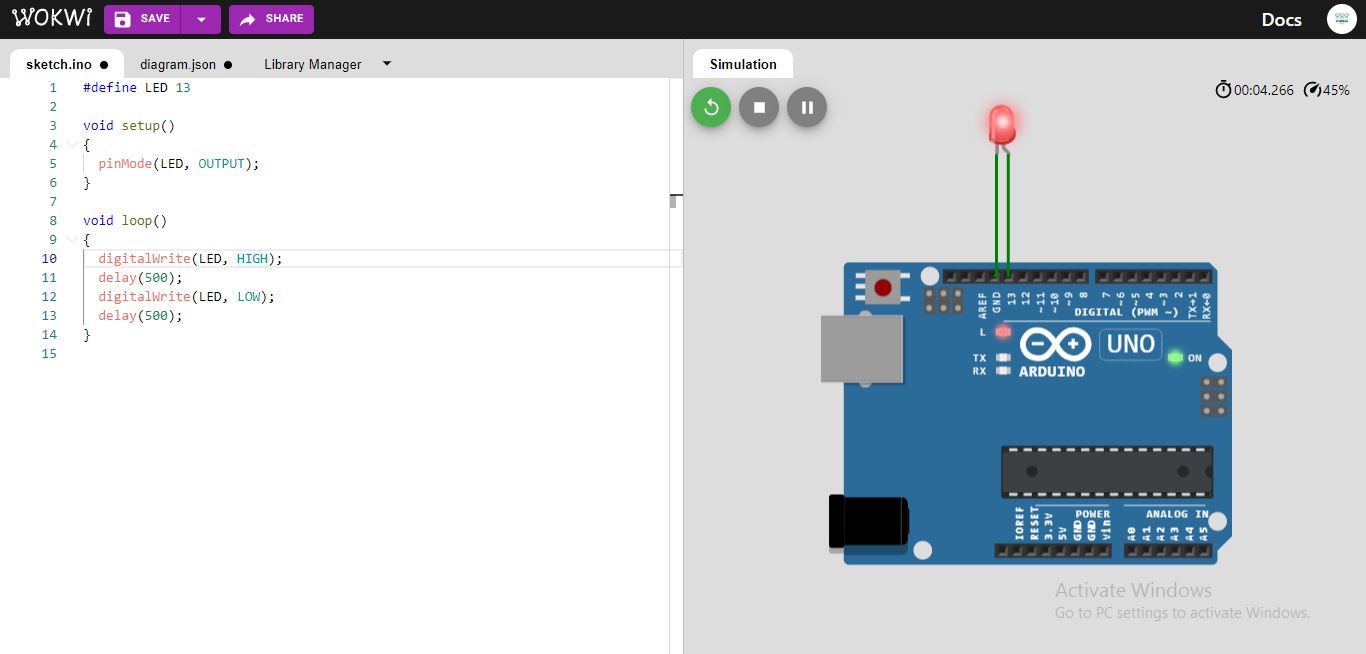Click the digitalWrite(LED, LOW) line
The image size is (1366, 654).
tap(187, 297)
